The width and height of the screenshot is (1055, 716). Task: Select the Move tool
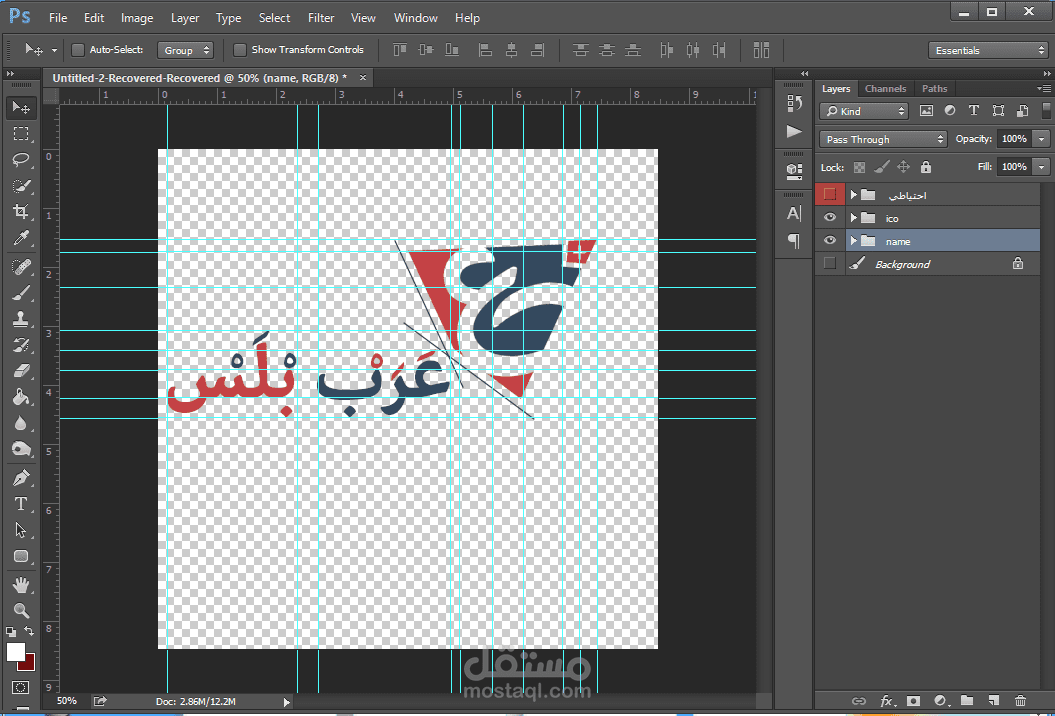click(x=21, y=107)
